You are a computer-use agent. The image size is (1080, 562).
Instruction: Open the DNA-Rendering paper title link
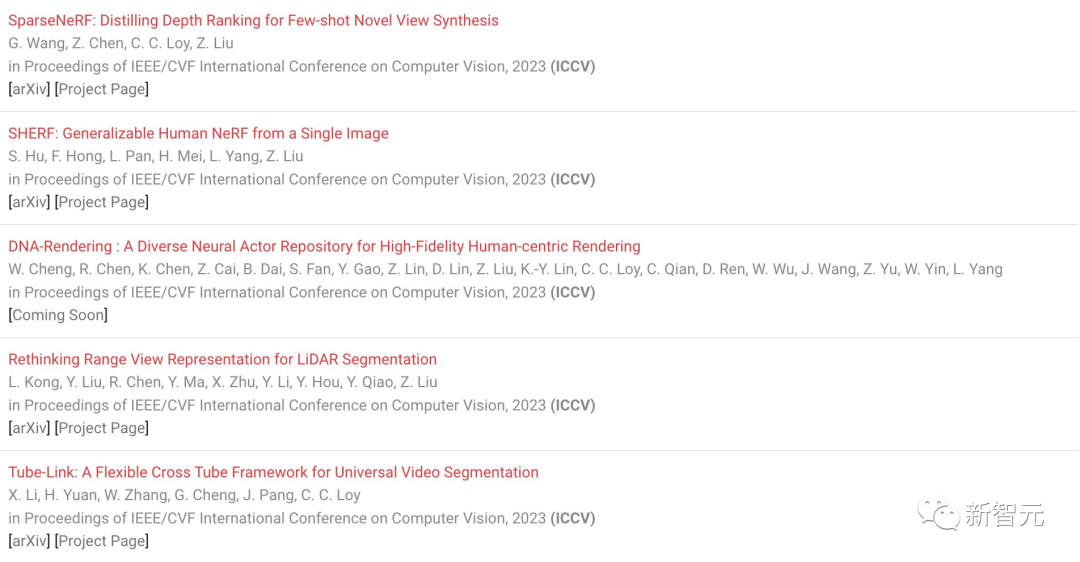pos(324,247)
